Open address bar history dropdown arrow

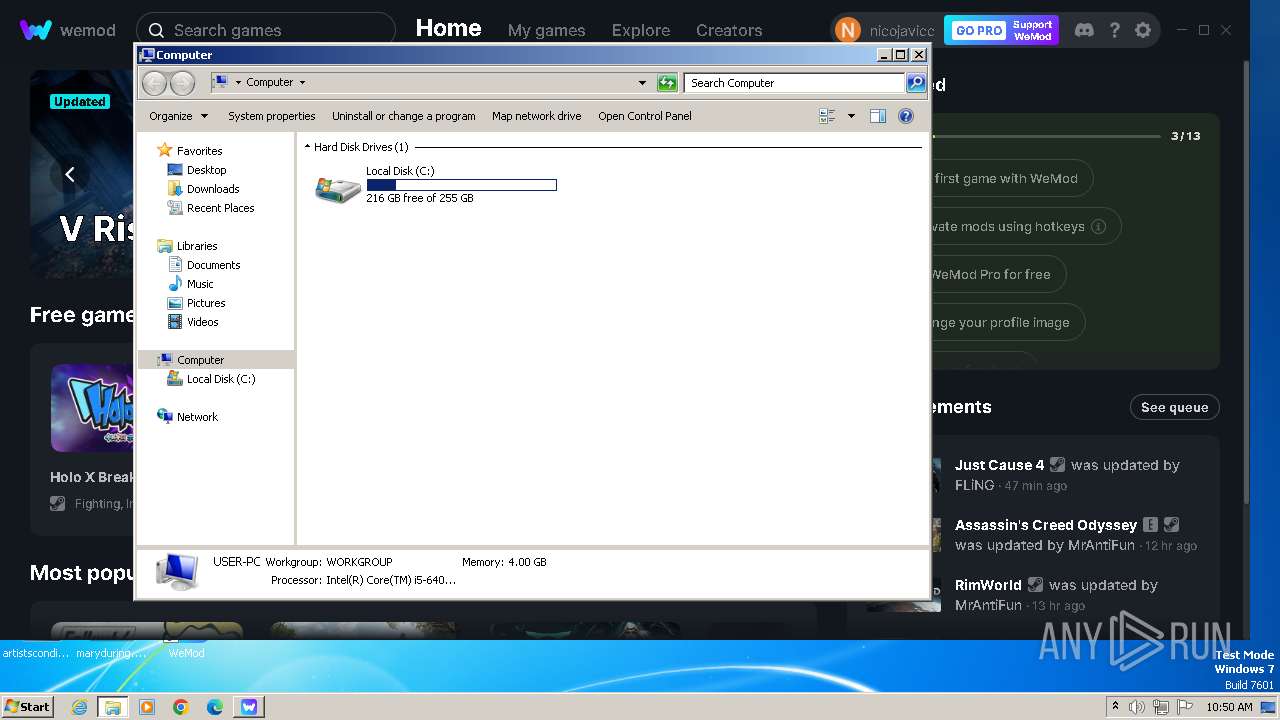[642, 83]
